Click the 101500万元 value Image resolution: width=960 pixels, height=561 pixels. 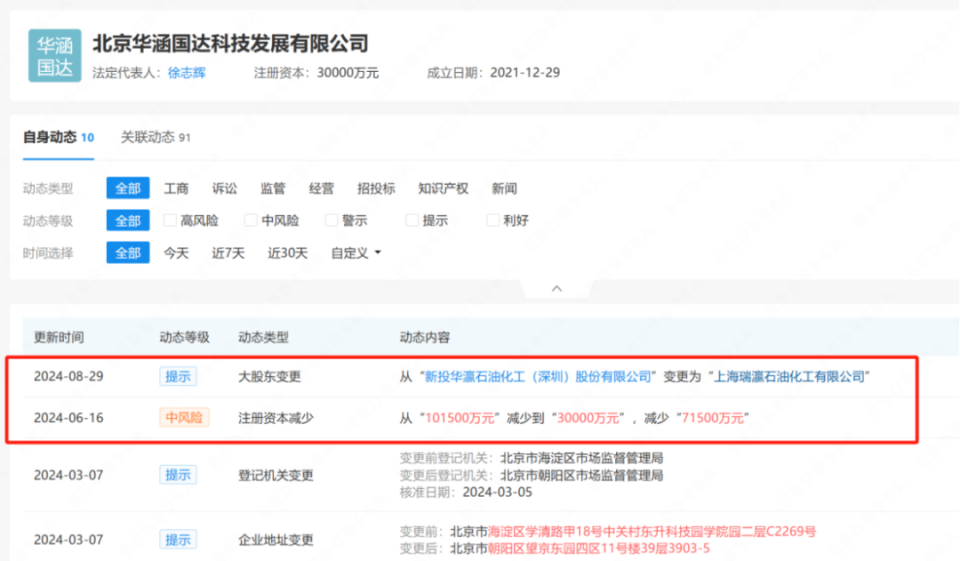click(459, 418)
